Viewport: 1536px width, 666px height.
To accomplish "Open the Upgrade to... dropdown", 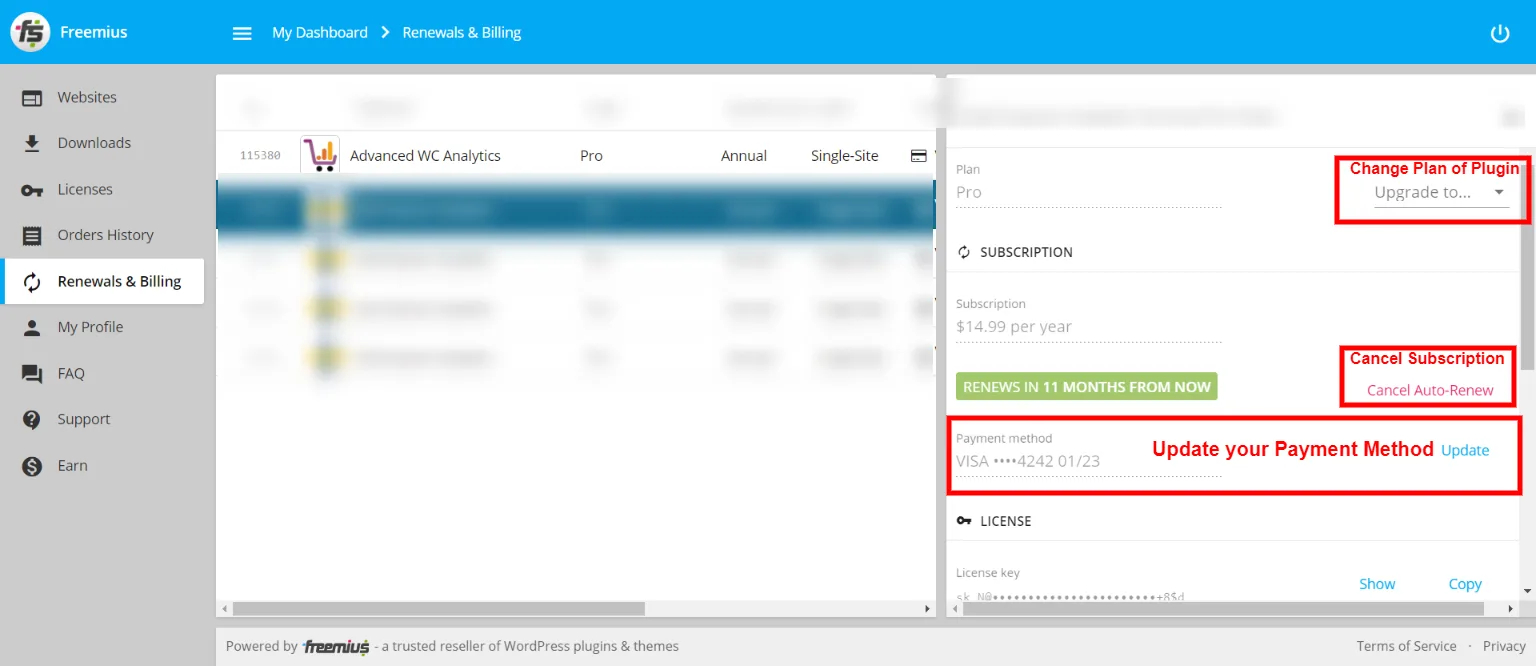I will (1440, 193).
